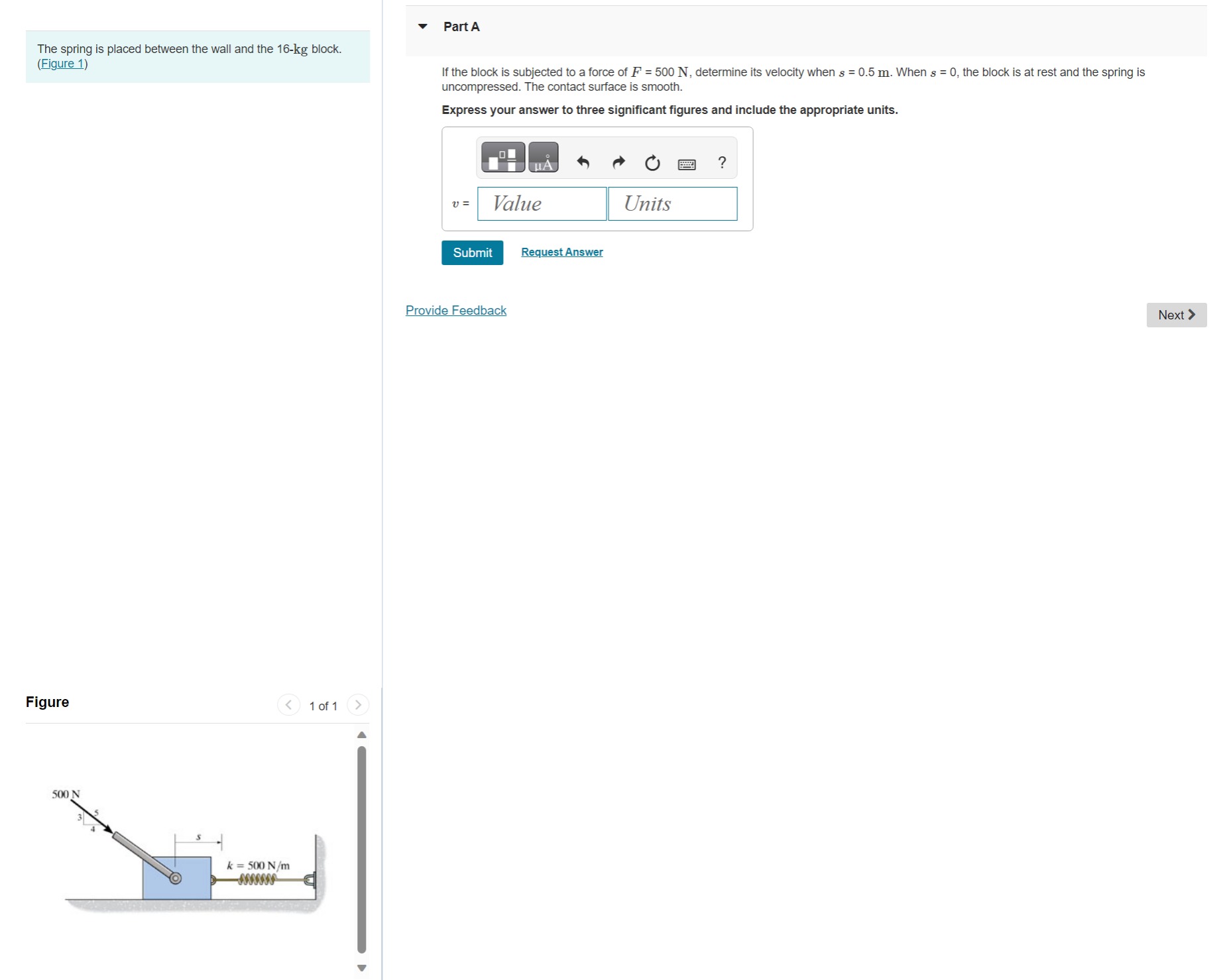
Task: Open the templates math palette icon
Action: [x=503, y=157]
